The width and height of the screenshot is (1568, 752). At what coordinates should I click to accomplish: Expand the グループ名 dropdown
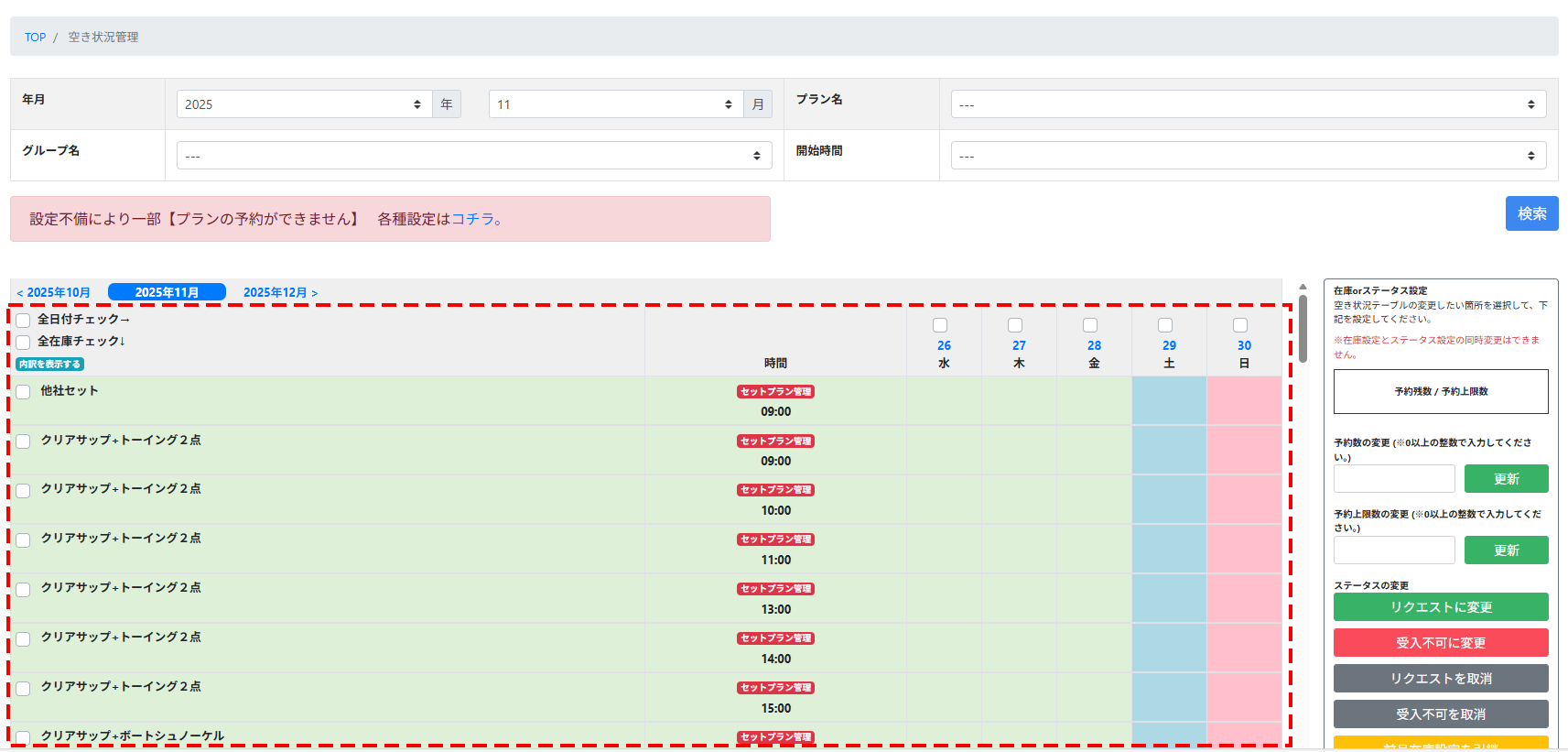pos(474,156)
